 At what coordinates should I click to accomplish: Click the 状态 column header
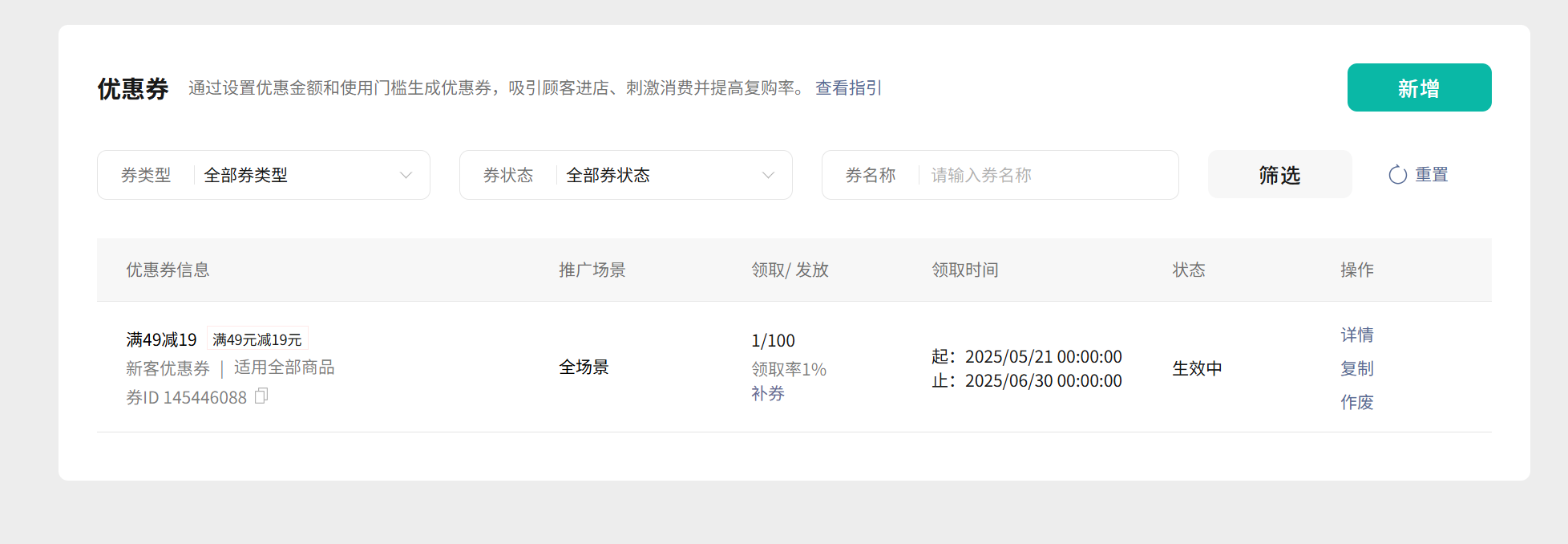[x=1189, y=270]
